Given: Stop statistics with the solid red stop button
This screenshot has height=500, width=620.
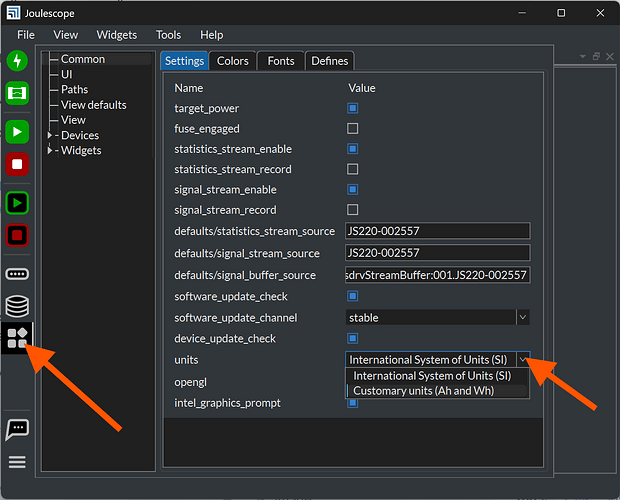Looking at the screenshot, I should 17,164.
